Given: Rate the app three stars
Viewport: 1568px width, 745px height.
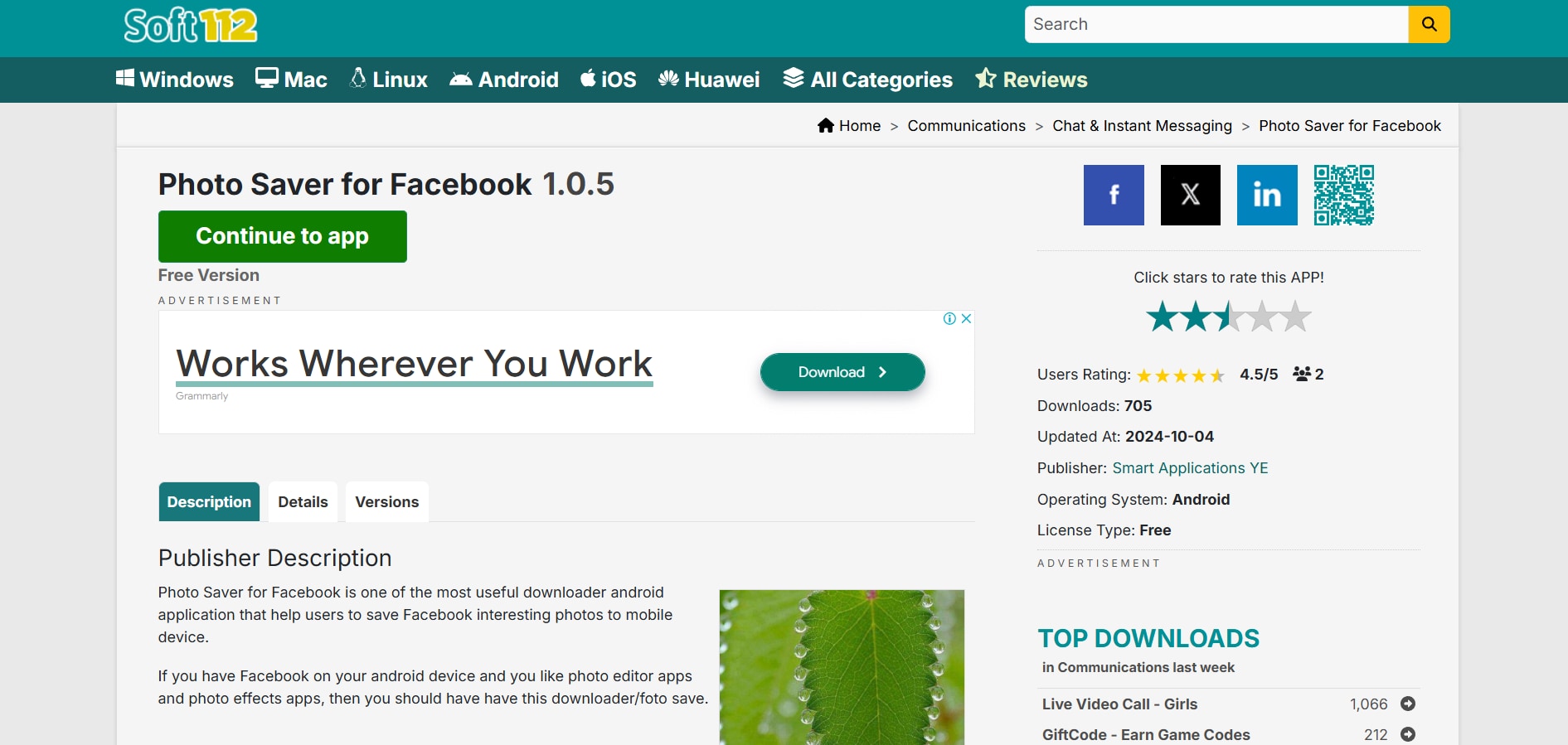Looking at the screenshot, I should [1229, 317].
